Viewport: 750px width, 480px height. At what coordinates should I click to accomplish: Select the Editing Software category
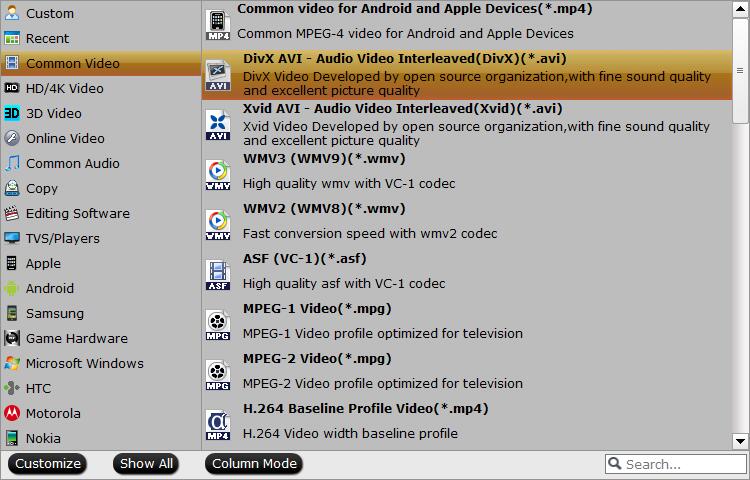[x=100, y=213]
